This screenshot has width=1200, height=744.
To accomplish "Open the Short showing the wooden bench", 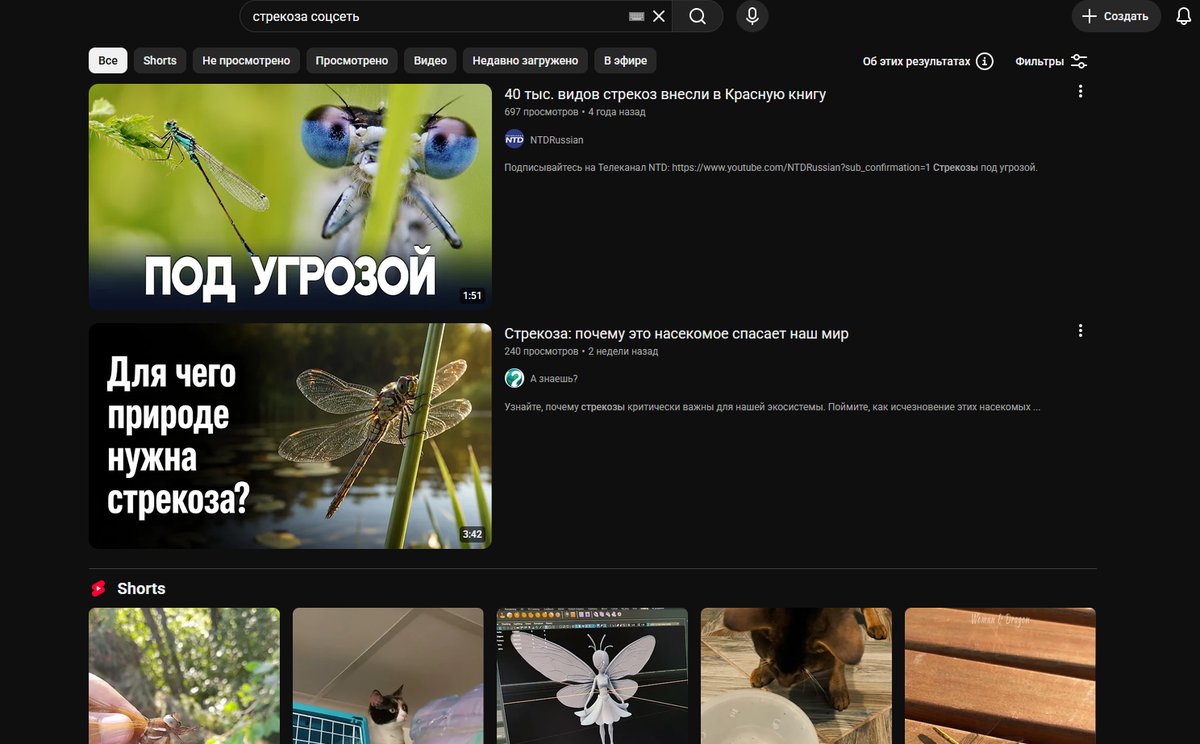I will point(1000,676).
